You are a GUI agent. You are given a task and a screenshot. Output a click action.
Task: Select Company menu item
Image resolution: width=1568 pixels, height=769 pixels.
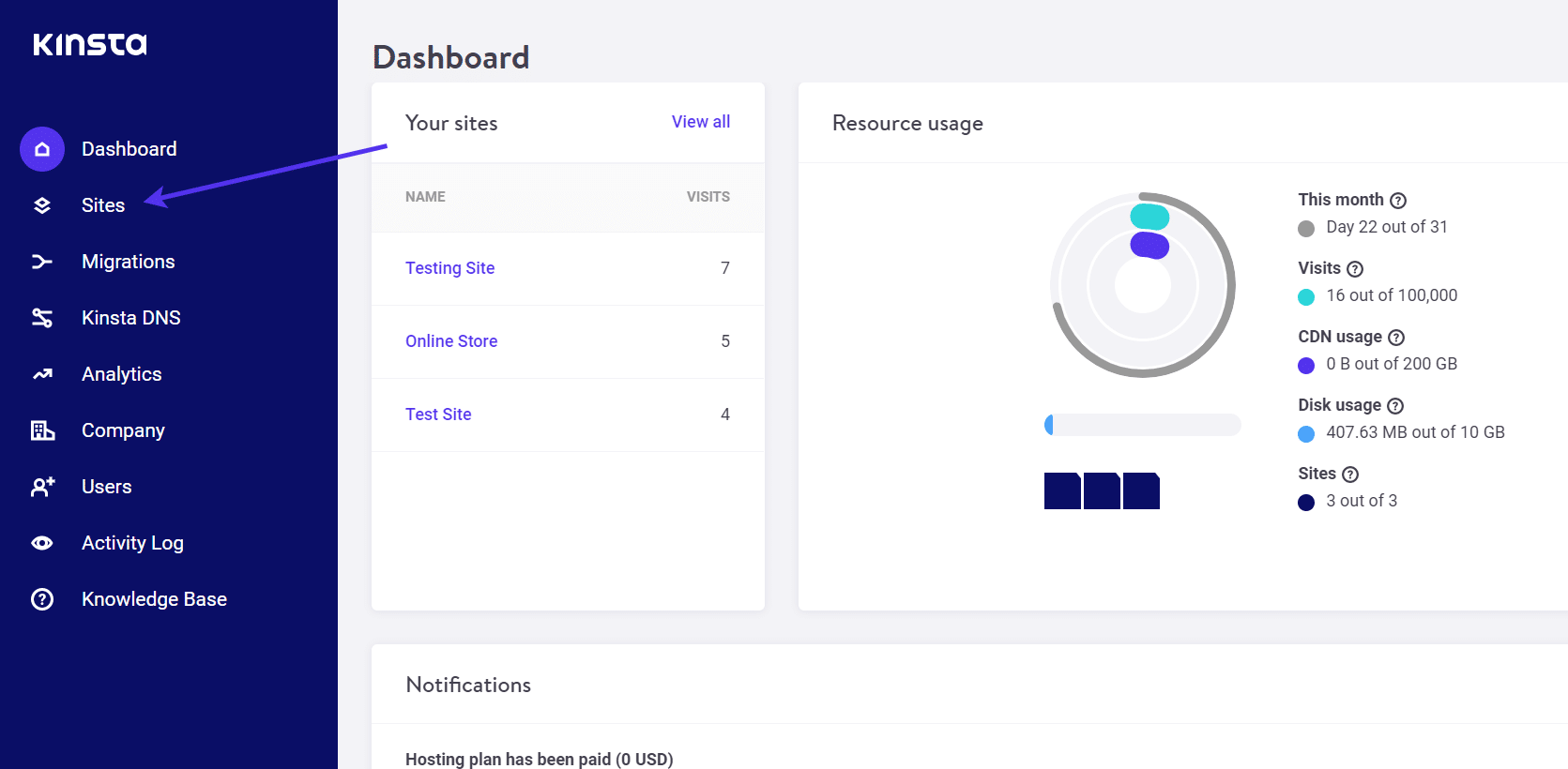tap(123, 430)
